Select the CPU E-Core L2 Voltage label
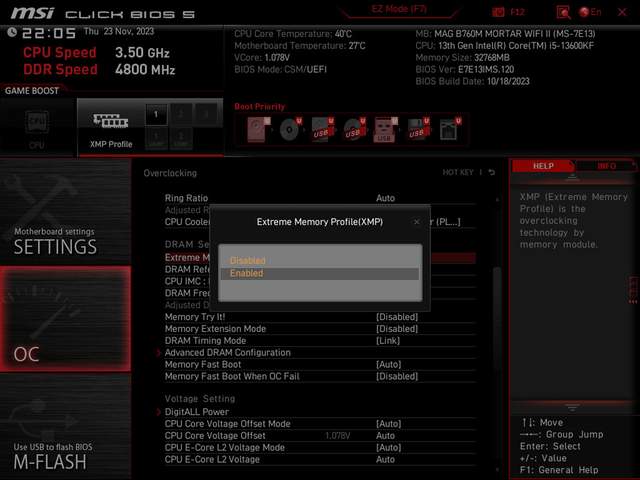Image resolution: width=640 pixels, height=480 pixels. (x=212, y=459)
